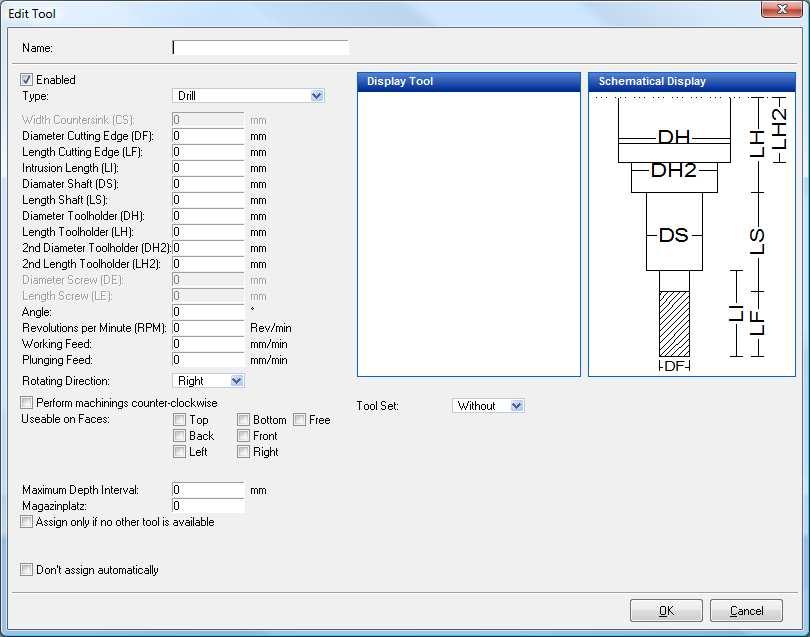Screen dimensions: 810x637
Task: Click the hatched cutting edge in schematic
Action: (674, 324)
